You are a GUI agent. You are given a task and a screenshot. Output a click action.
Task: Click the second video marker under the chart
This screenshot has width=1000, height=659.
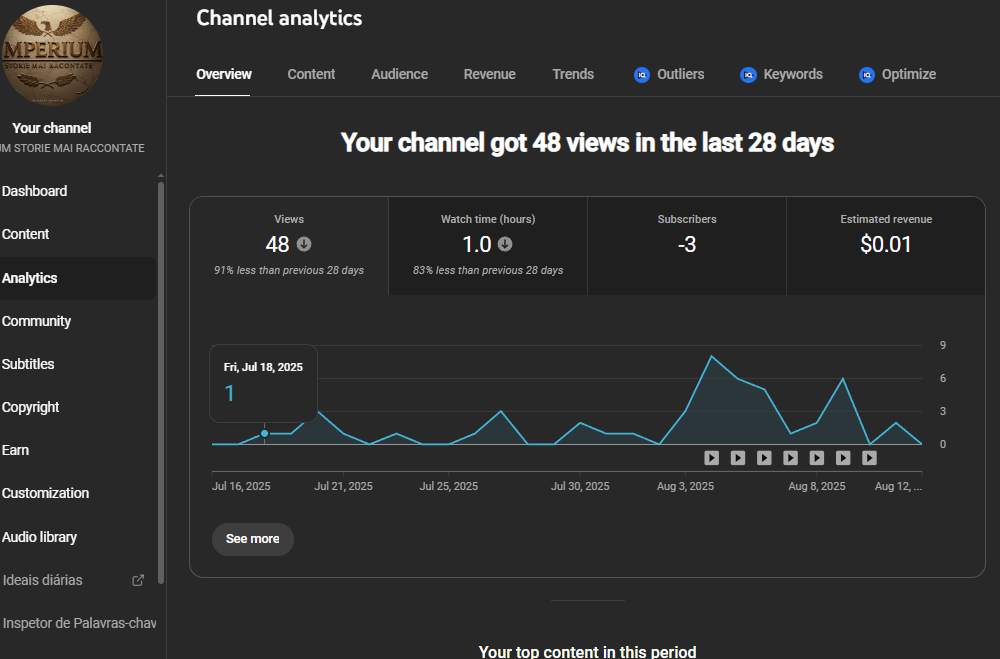click(x=738, y=458)
